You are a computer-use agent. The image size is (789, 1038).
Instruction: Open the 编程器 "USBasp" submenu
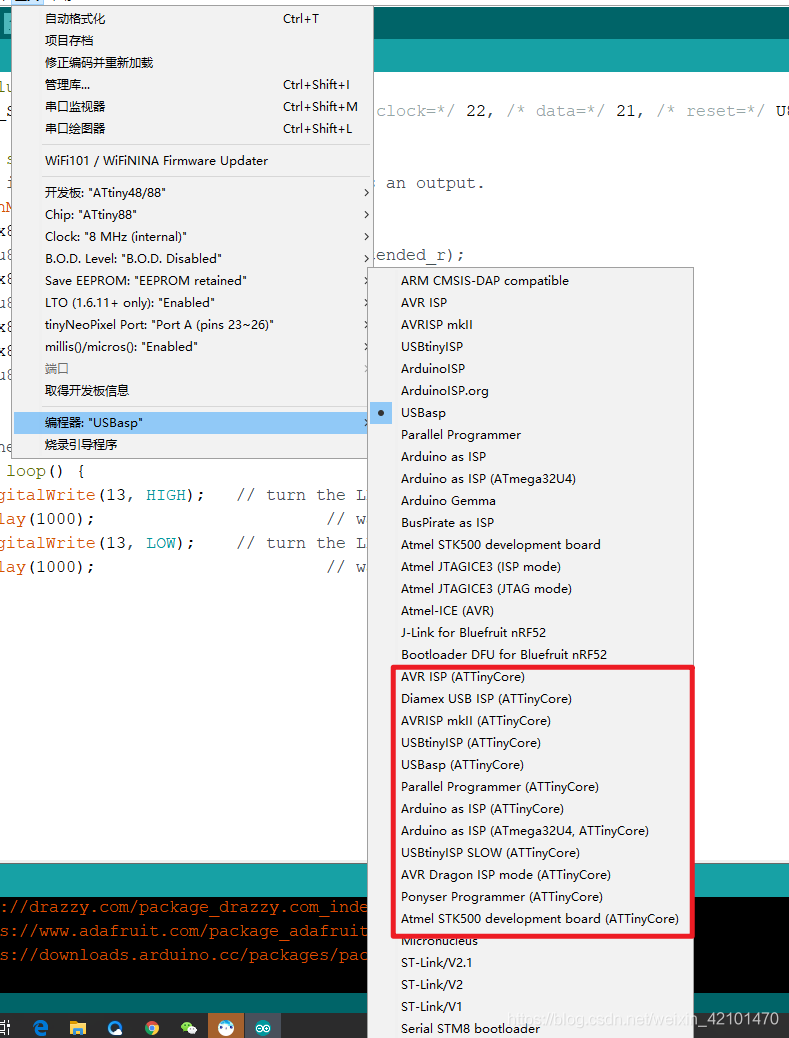point(191,422)
